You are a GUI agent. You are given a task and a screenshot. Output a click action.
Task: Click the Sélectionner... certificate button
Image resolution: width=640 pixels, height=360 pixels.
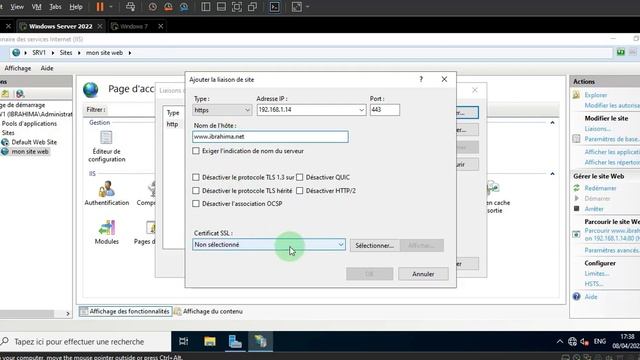(x=374, y=245)
